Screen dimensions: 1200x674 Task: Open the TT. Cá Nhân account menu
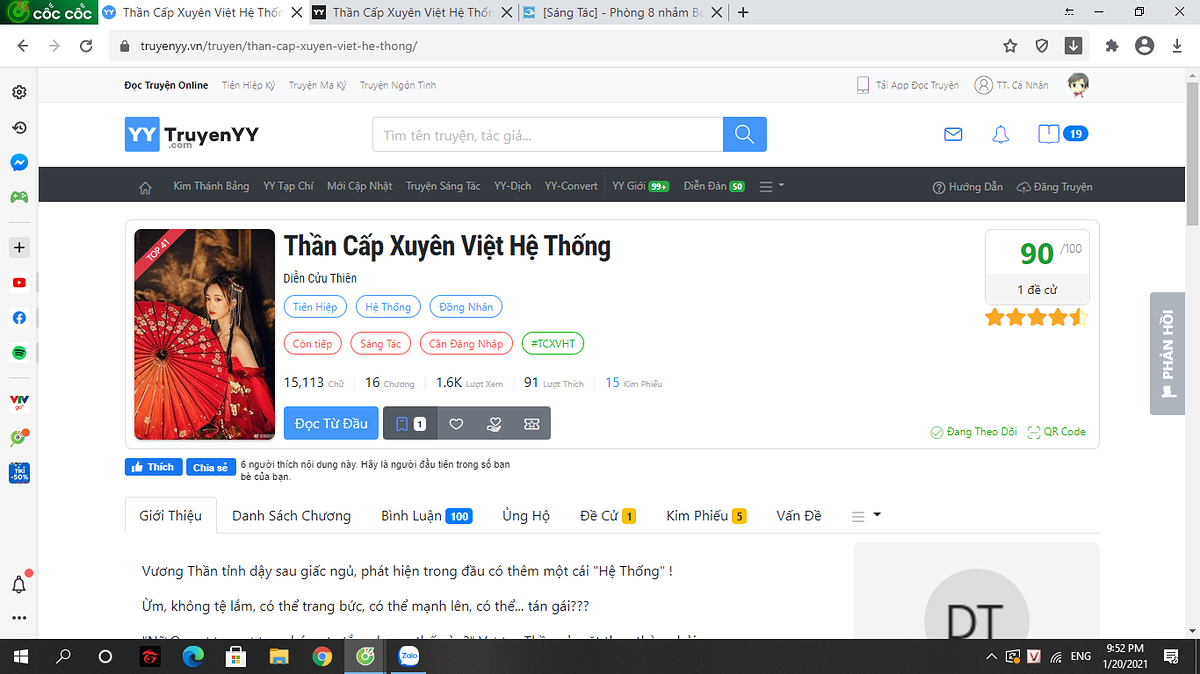pyautogui.click(x=1012, y=85)
